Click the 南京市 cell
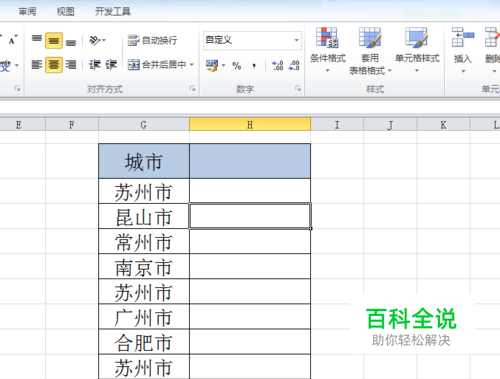The height and width of the screenshot is (379, 500). 144,266
